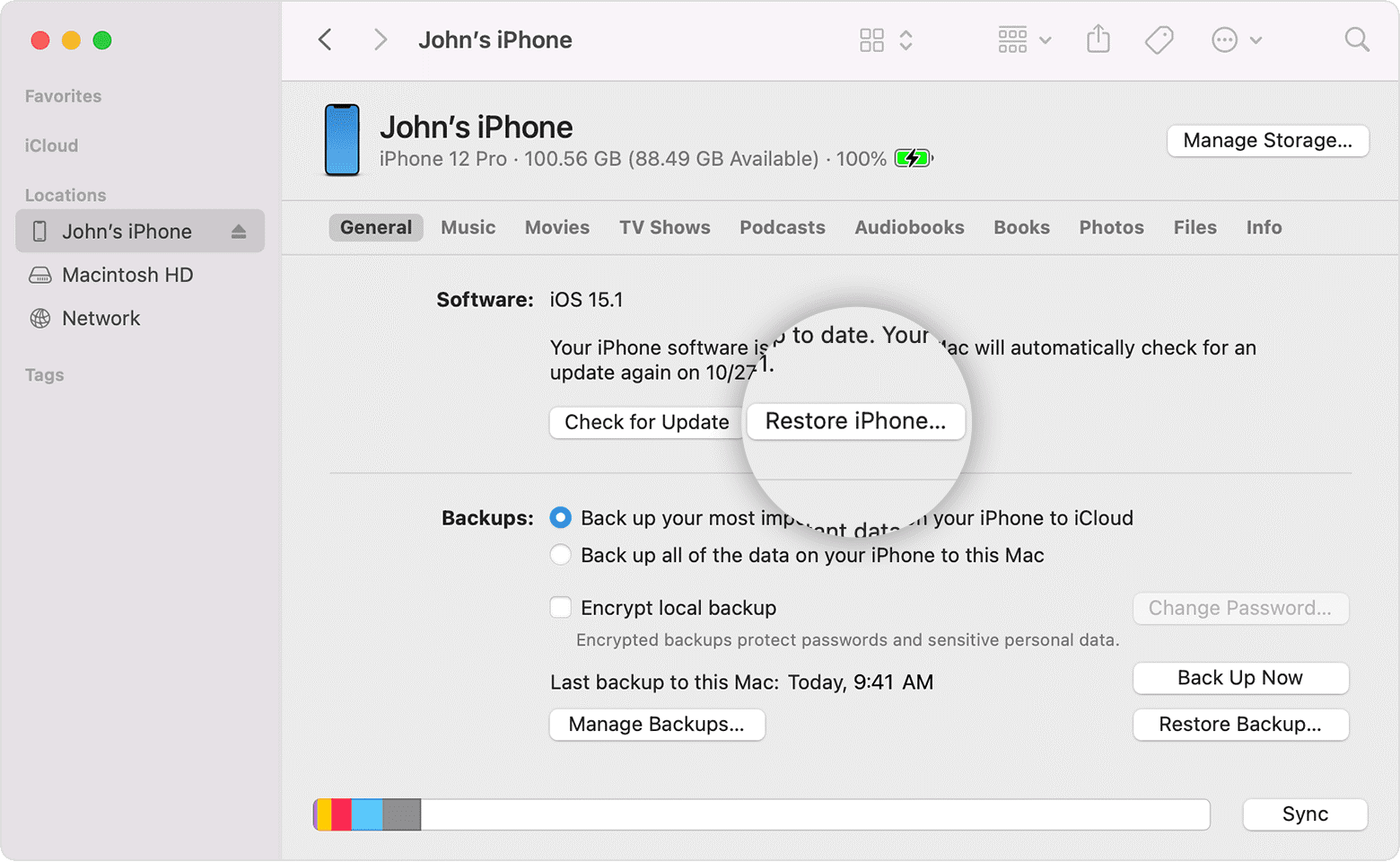Click the green zoom window button
This screenshot has width=1400, height=862.
pos(102,40)
